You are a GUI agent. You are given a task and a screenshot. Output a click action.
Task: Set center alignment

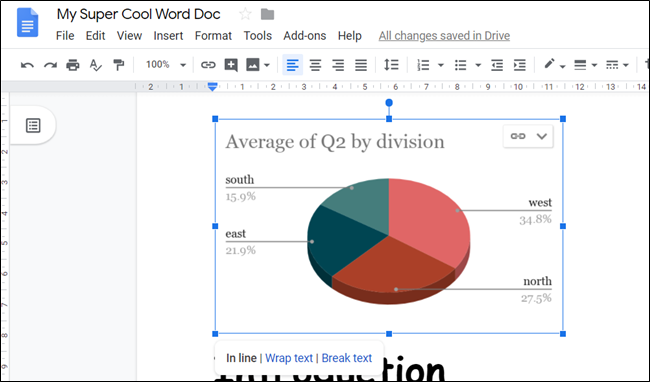click(x=315, y=65)
